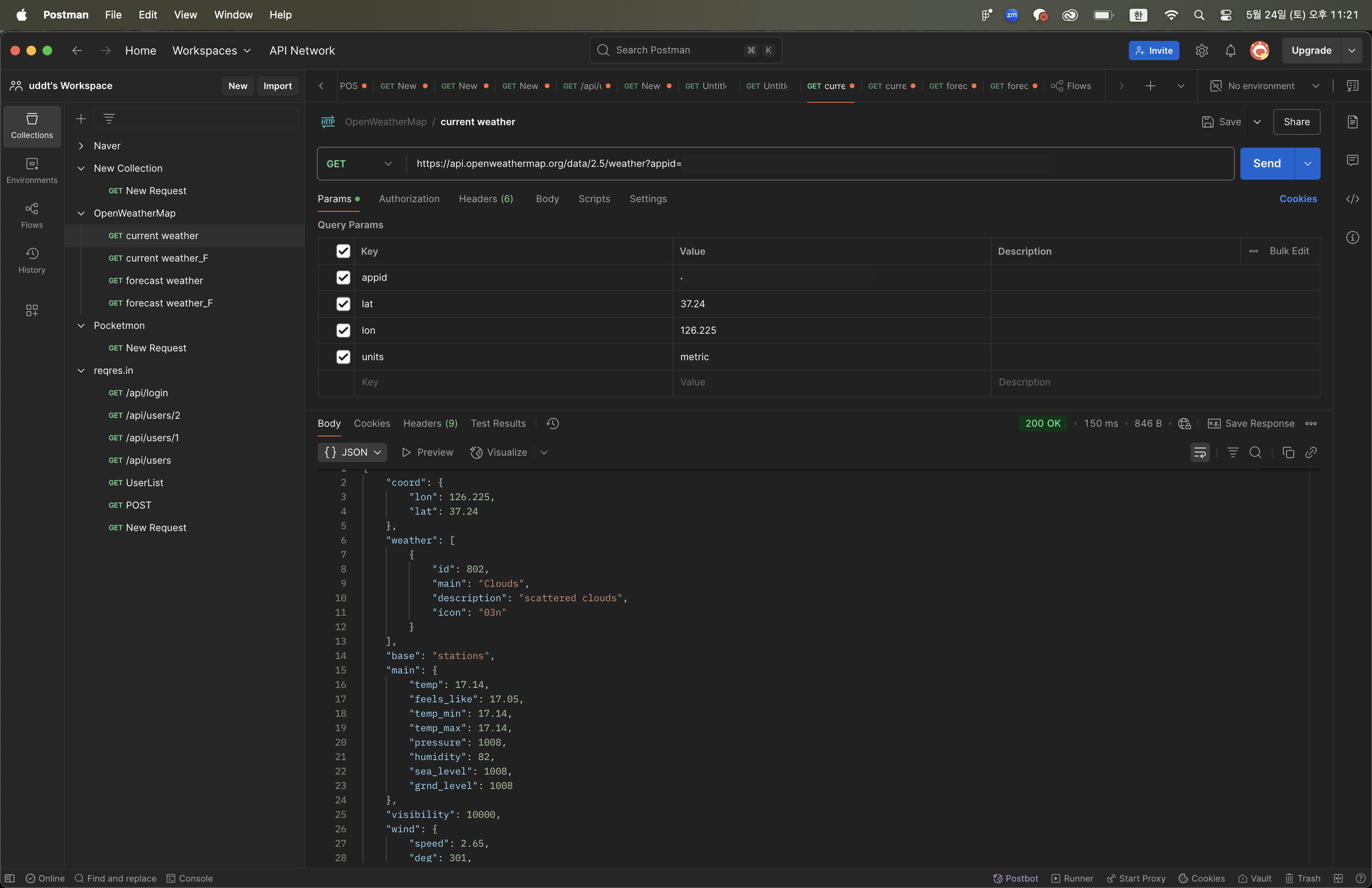Switch to the Authorization tab
The width and height of the screenshot is (1372, 888).
click(409, 199)
